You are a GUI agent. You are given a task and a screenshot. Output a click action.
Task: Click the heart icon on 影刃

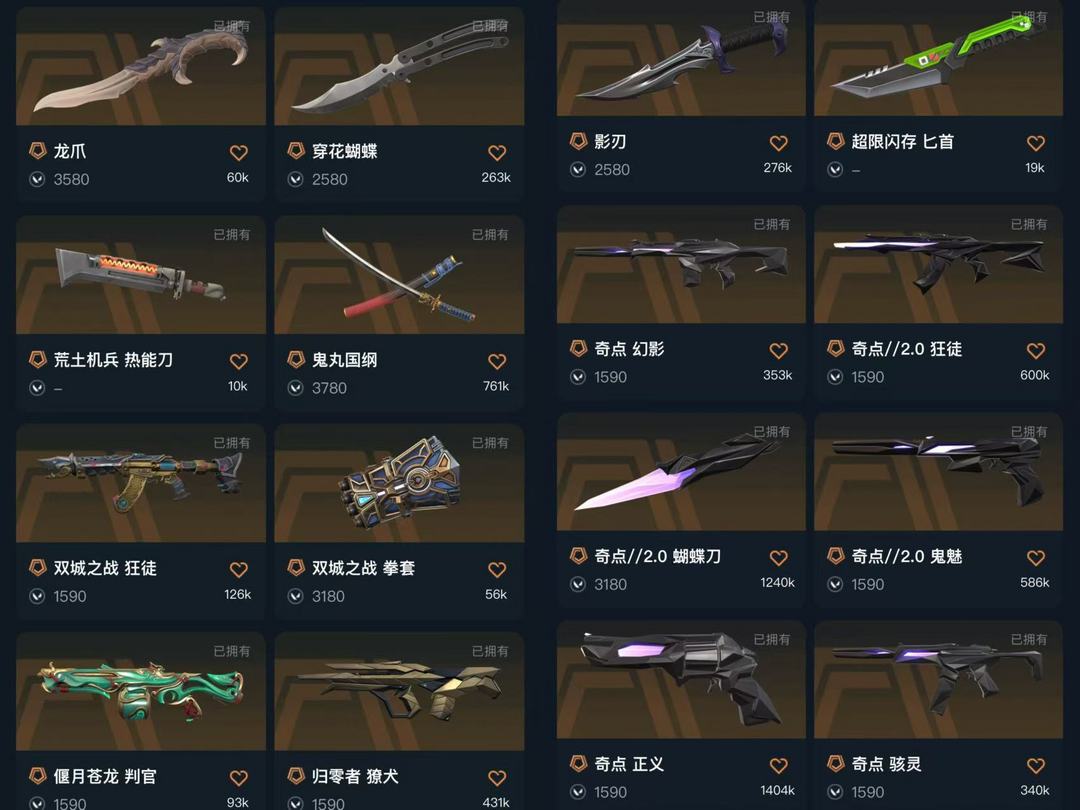click(778, 143)
